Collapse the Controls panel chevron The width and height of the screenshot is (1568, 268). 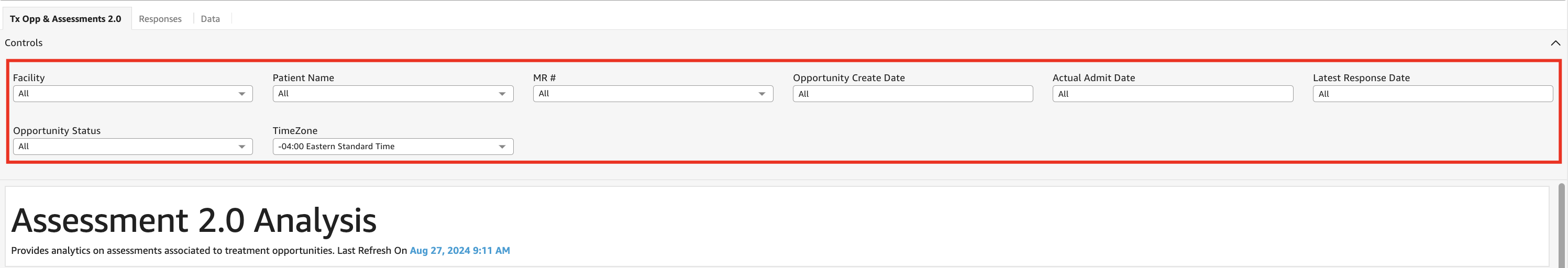point(1555,43)
